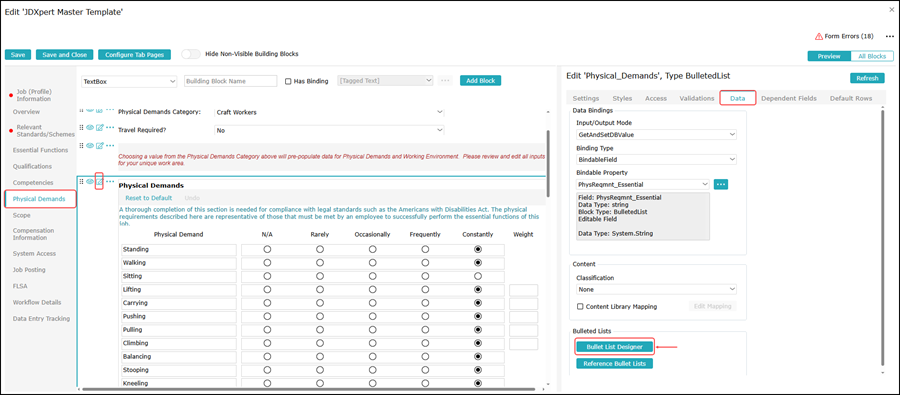Switch to the Default Rows tab
This screenshot has width=900, height=395.
pos(851,98)
